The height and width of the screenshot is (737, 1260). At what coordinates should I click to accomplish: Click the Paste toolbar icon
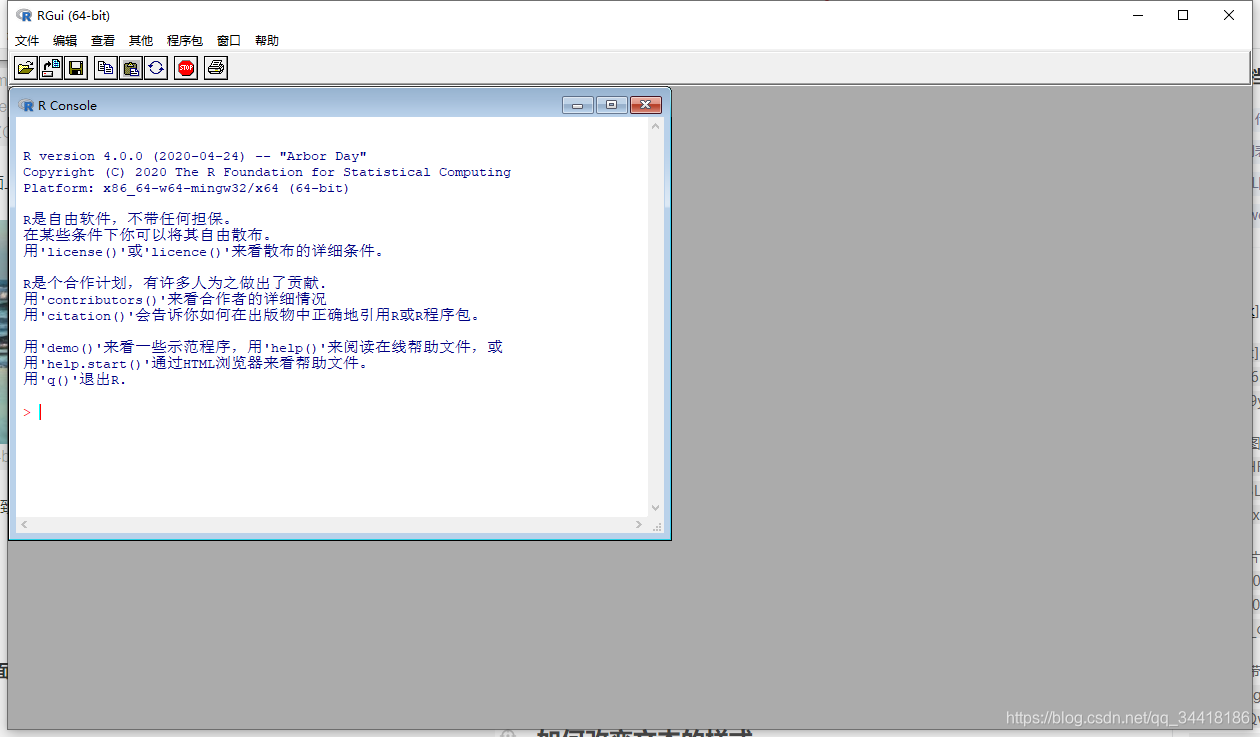click(131, 68)
